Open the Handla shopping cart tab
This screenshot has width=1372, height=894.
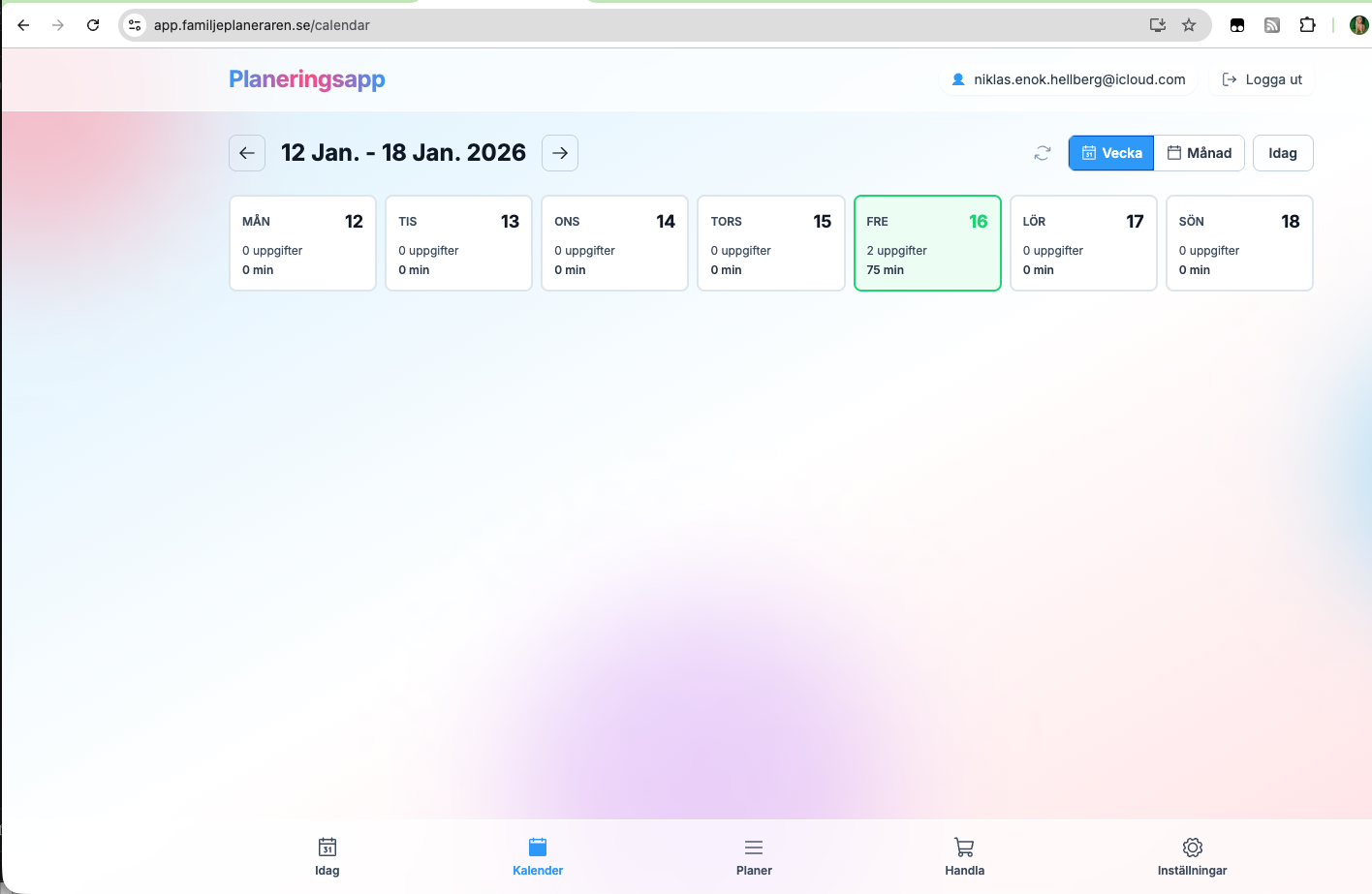tap(964, 856)
